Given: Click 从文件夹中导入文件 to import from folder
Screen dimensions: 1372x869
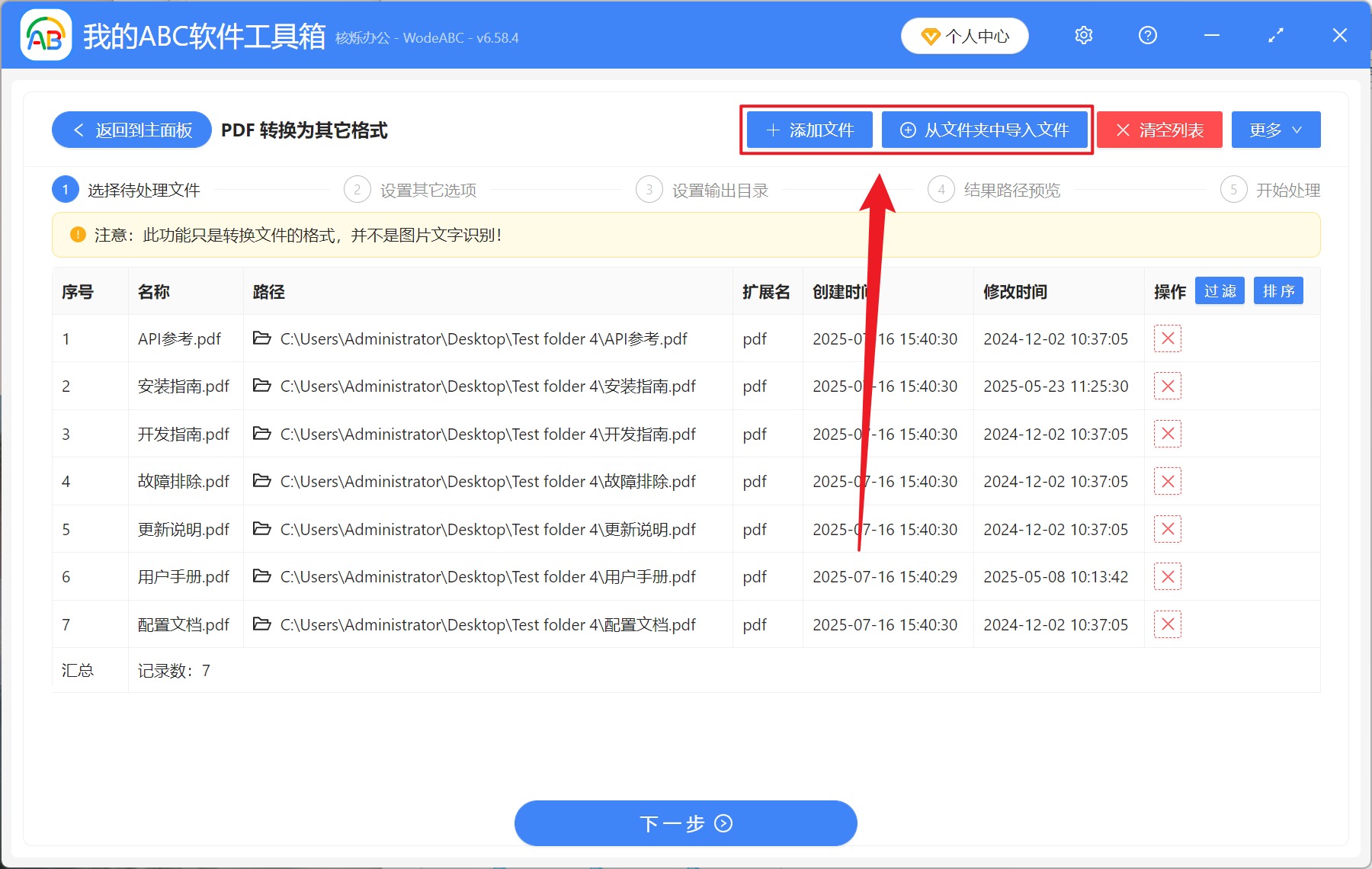Looking at the screenshot, I should point(985,130).
